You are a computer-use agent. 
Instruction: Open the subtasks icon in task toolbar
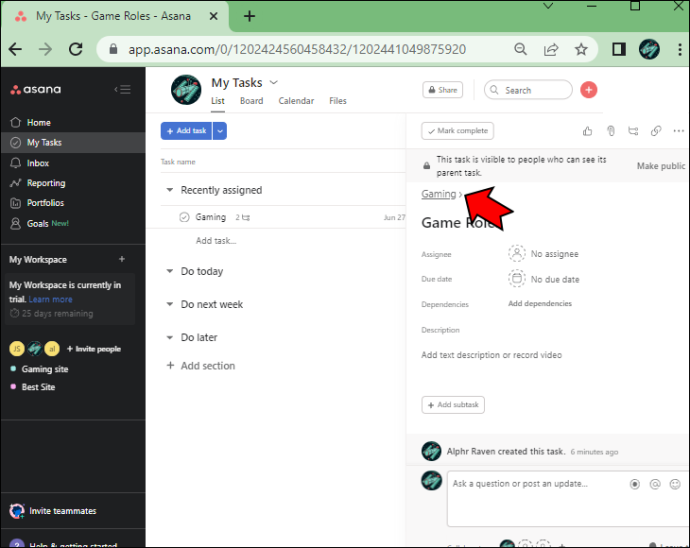(633, 131)
